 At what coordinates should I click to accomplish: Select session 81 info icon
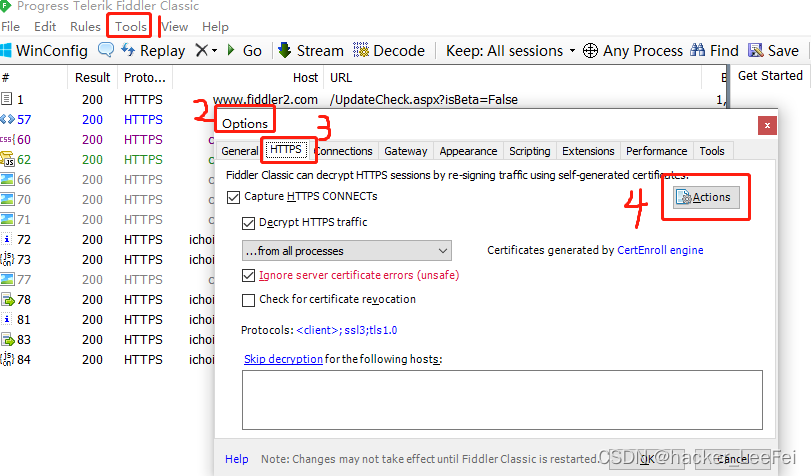pos(7,319)
